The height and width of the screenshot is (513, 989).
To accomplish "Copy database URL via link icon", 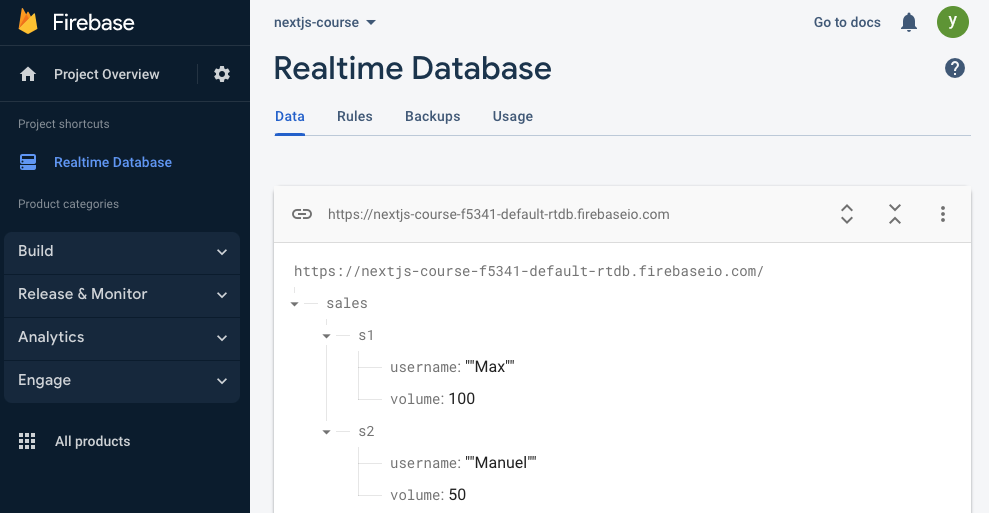I will [302, 215].
